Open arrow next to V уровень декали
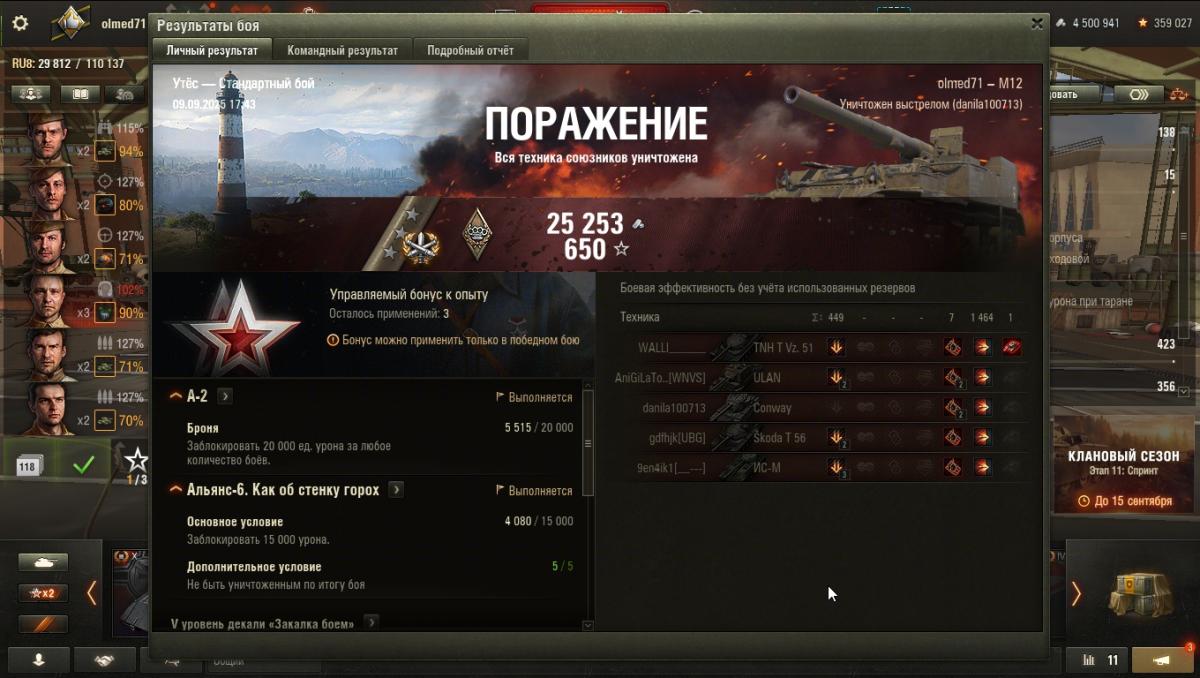This screenshot has width=1200, height=678. pos(371,623)
